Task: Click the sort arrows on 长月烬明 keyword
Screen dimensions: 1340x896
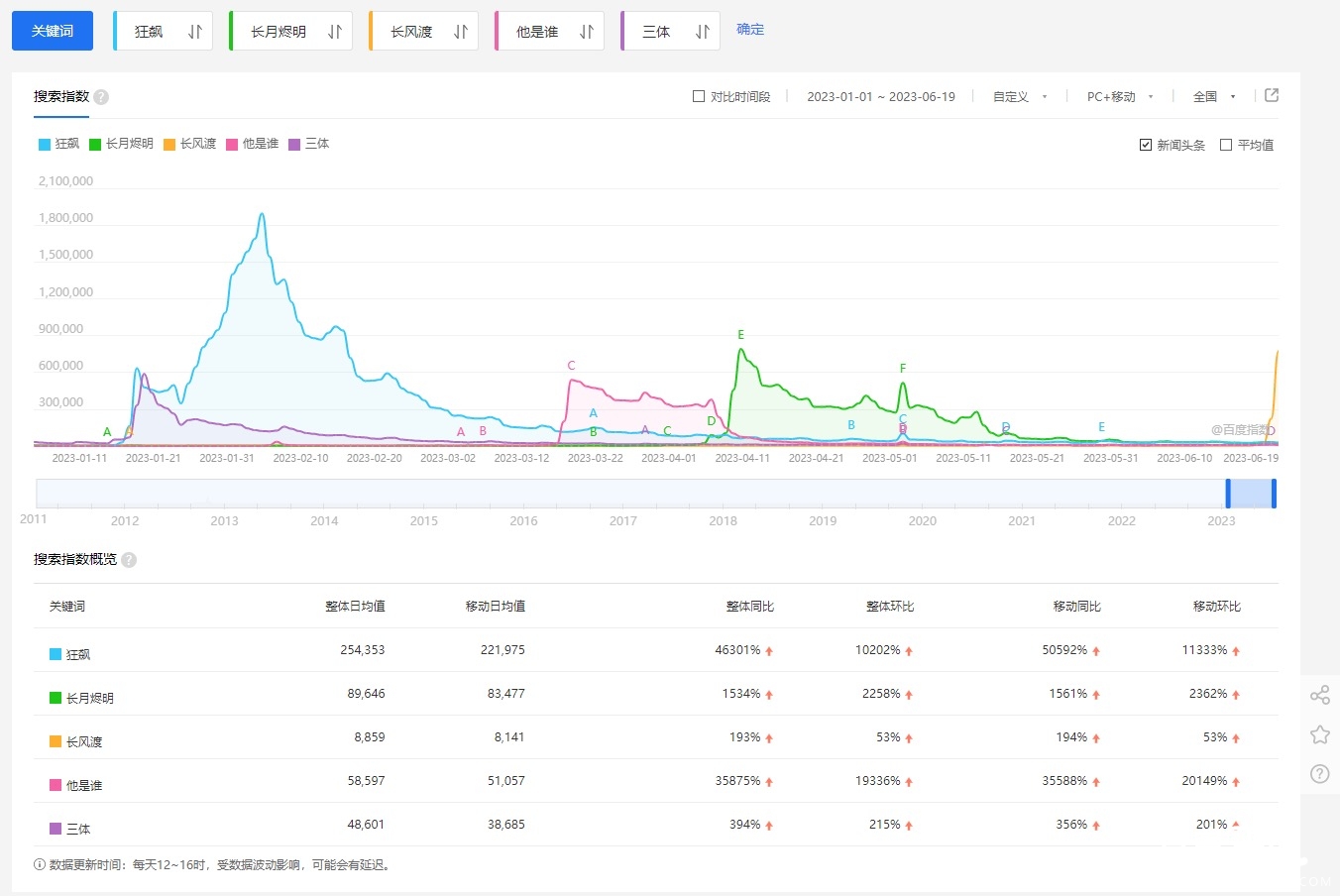Action: point(335,32)
